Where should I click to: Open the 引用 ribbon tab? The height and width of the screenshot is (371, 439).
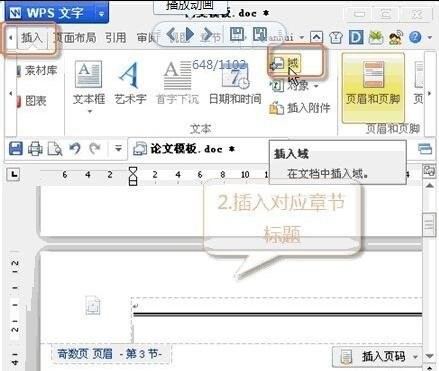pyautogui.click(x=116, y=38)
